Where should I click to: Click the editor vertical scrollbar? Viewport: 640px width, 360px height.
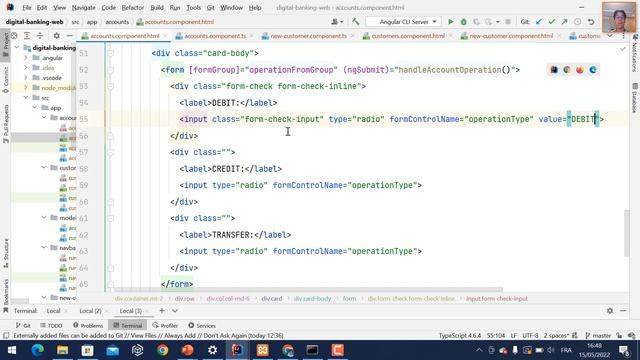pos(627,233)
